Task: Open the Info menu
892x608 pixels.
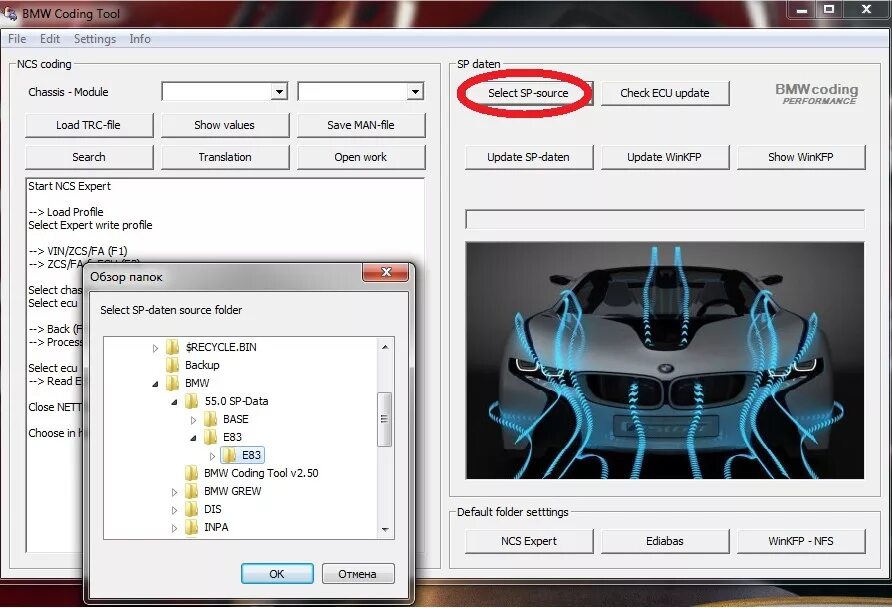Action: point(140,39)
